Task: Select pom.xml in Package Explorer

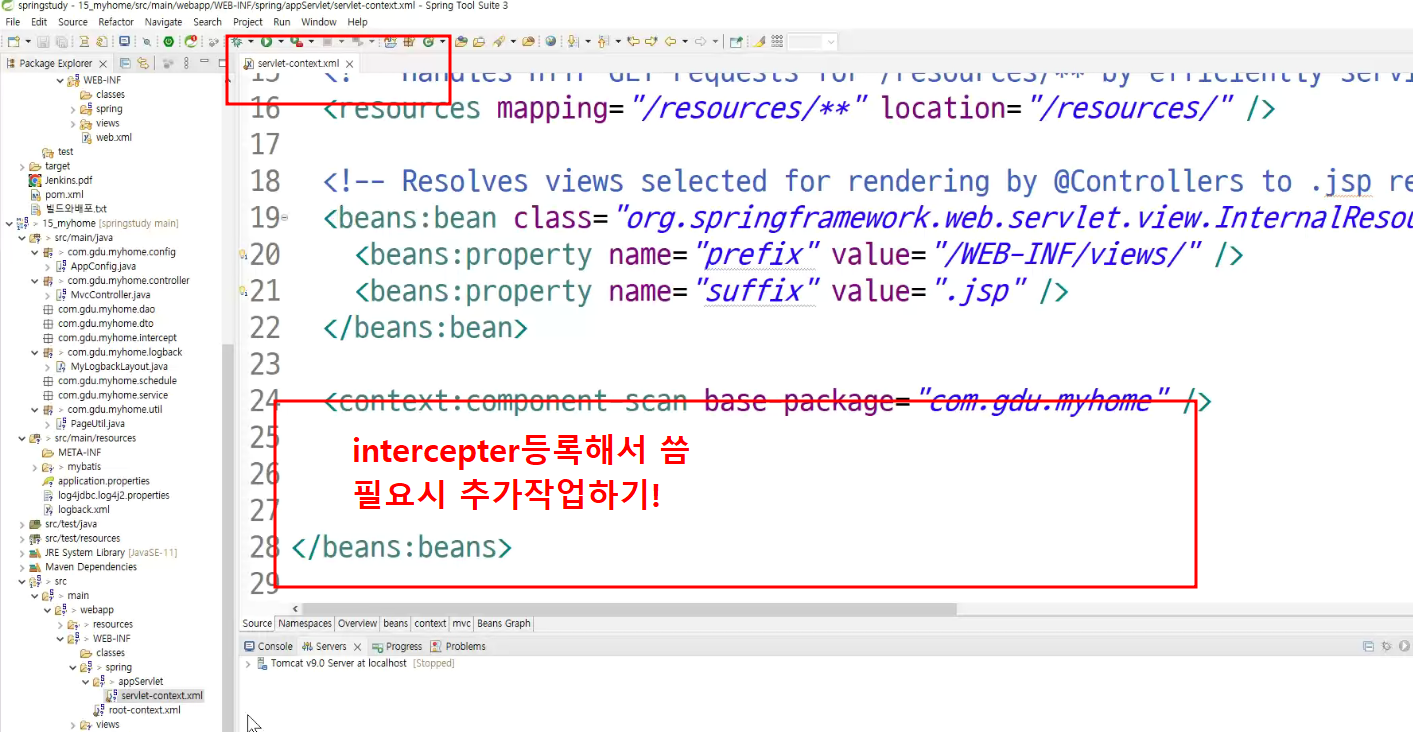Action: tap(64, 195)
